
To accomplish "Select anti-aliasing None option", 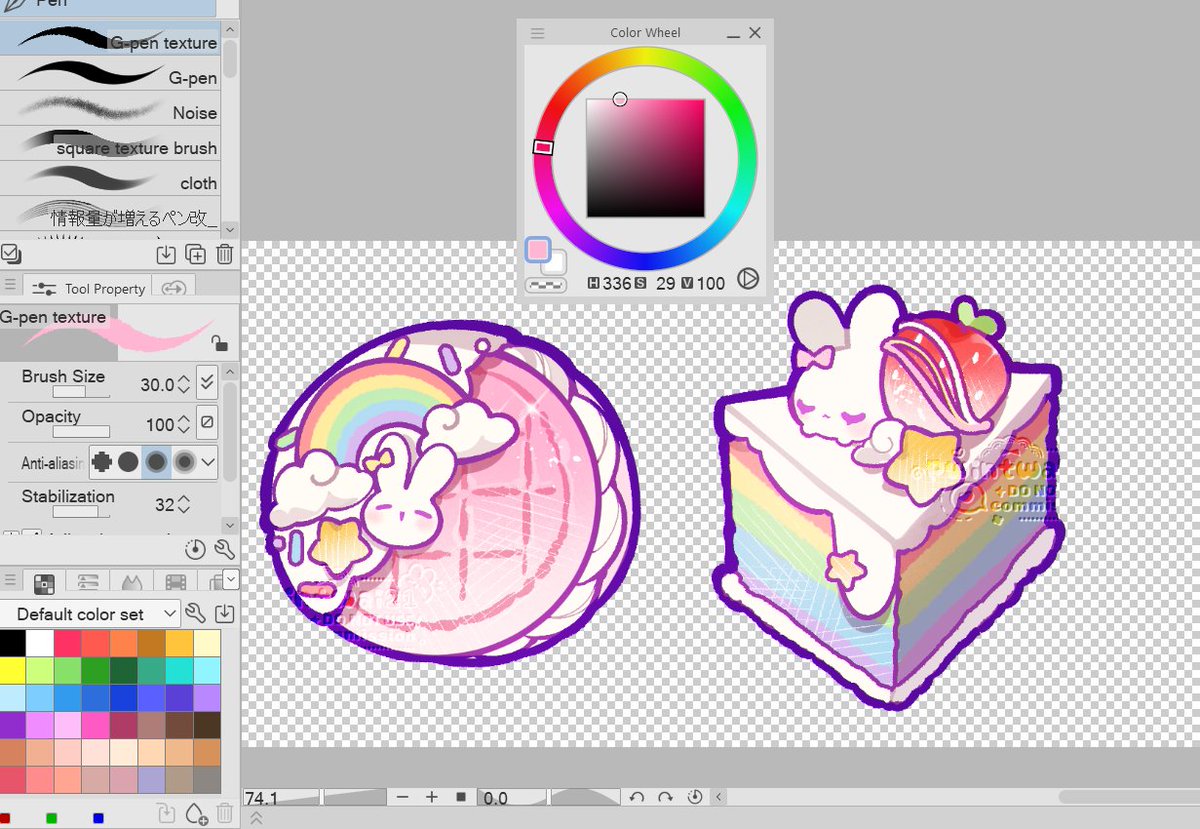I will click(x=101, y=462).
